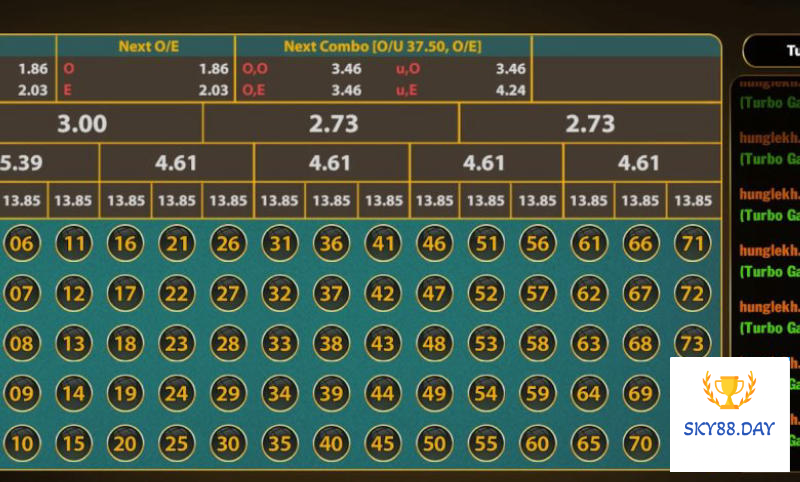
Task: Tap number ball 10
Action: coord(22,443)
